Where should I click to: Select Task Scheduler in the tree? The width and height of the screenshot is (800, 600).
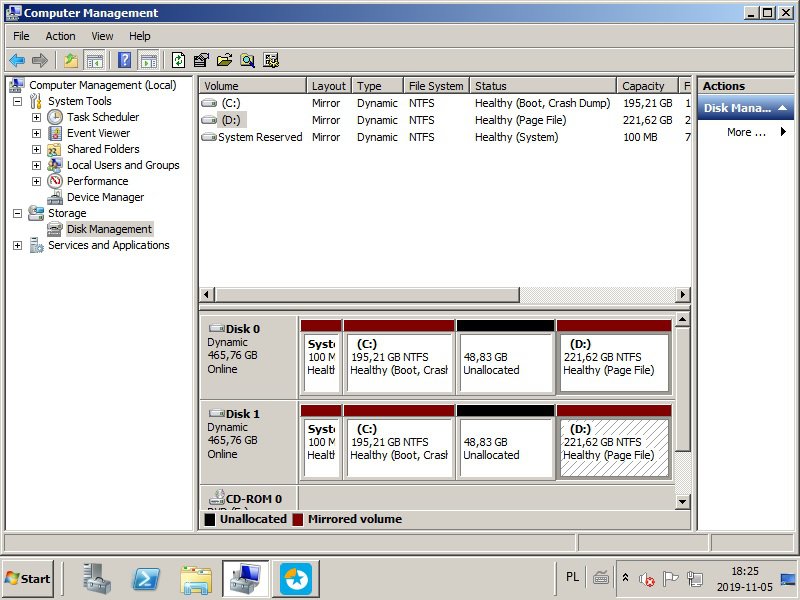click(x=103, y=117)
